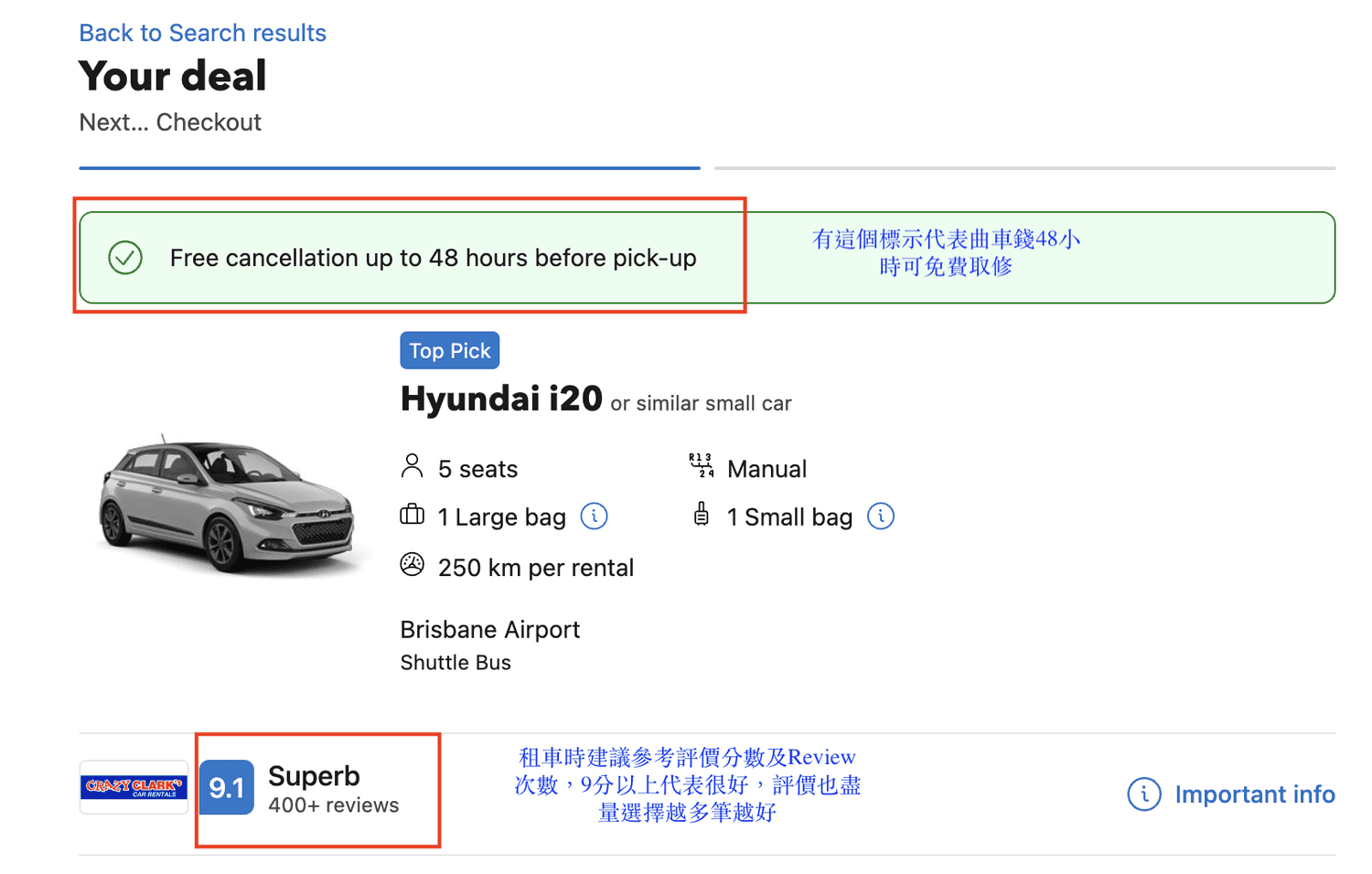The height and width of the screenshot is (874, 1372).
Task: Click the manual gearbox icon
Action: tap(701, 465)
